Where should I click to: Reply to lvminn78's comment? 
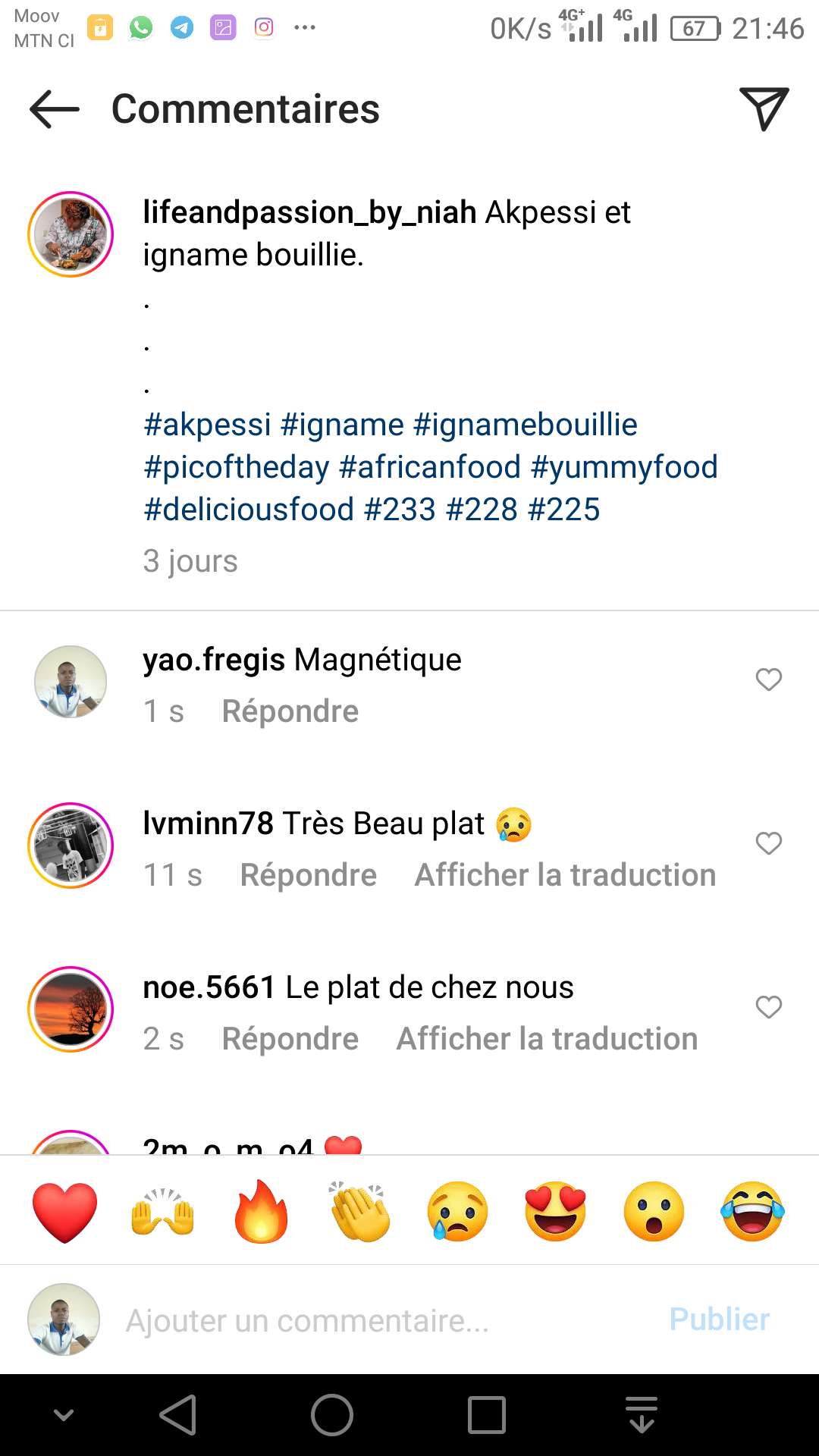click(308, 876)
